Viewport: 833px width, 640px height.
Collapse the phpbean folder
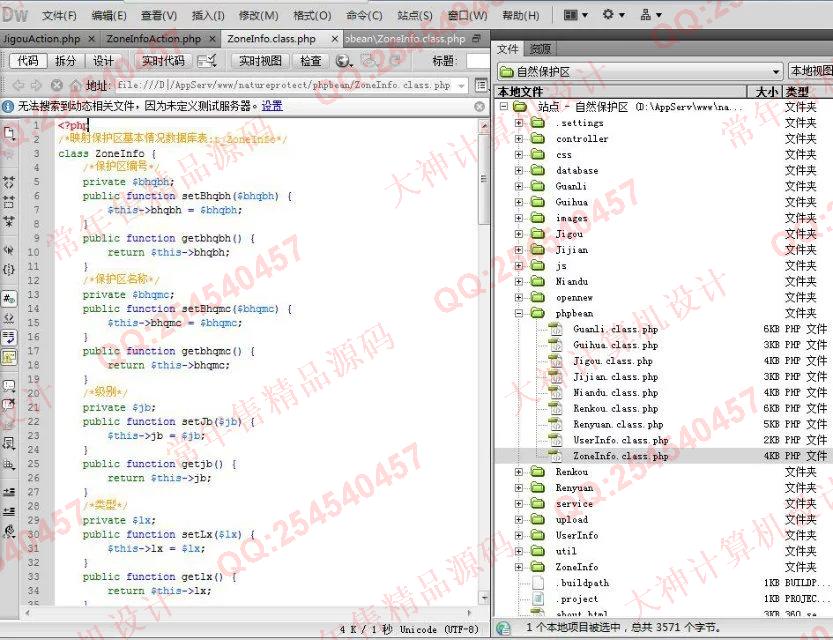(519, 313)
